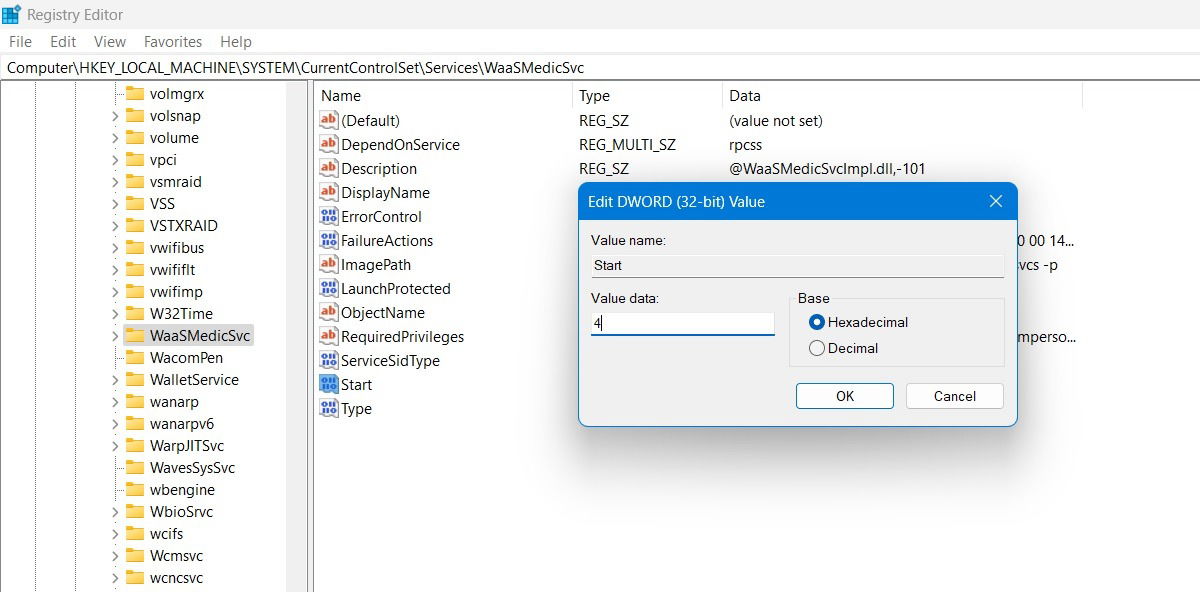Screen dimensions: 1200x592
Task: Click the Value data input field
Action: [x=683, y=323]
